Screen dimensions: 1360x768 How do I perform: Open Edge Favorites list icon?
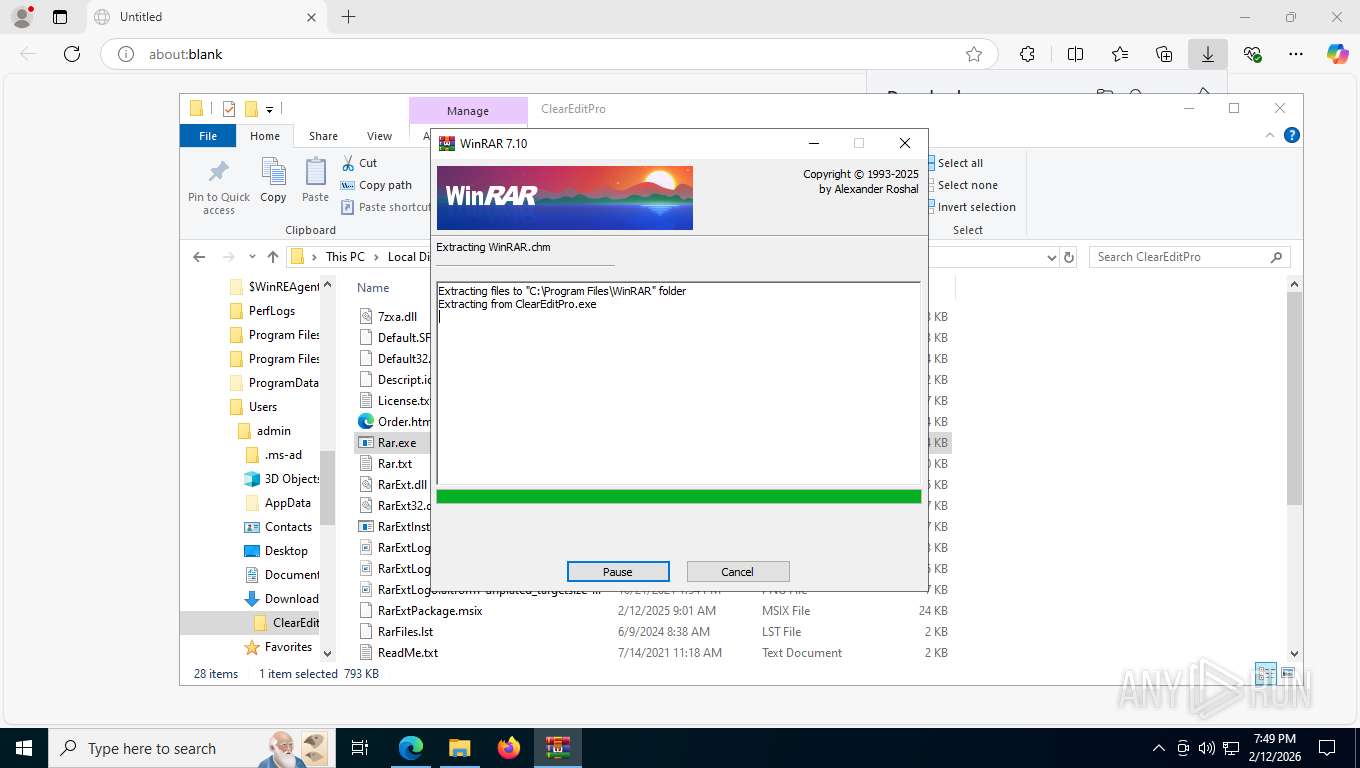pyautogui.click(x=1120, y=54)
